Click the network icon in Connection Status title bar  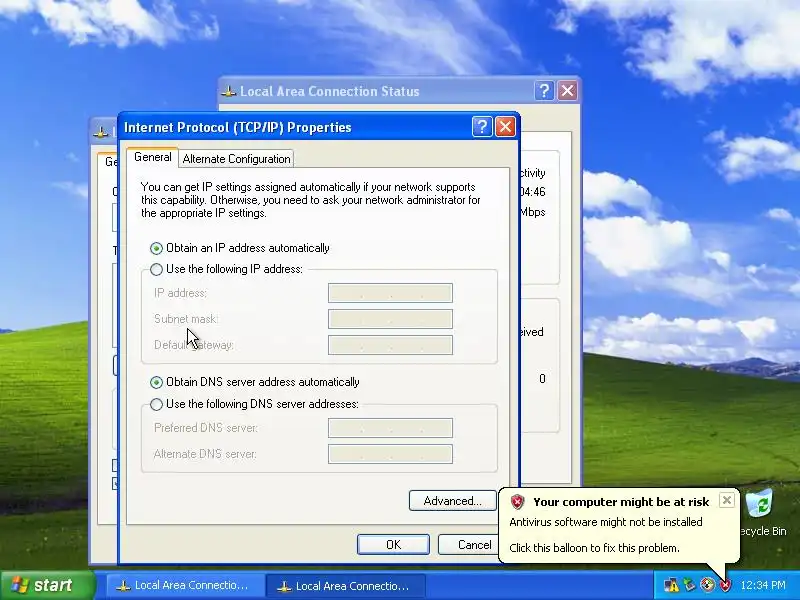pyautogui.click(x=229, y=92)
